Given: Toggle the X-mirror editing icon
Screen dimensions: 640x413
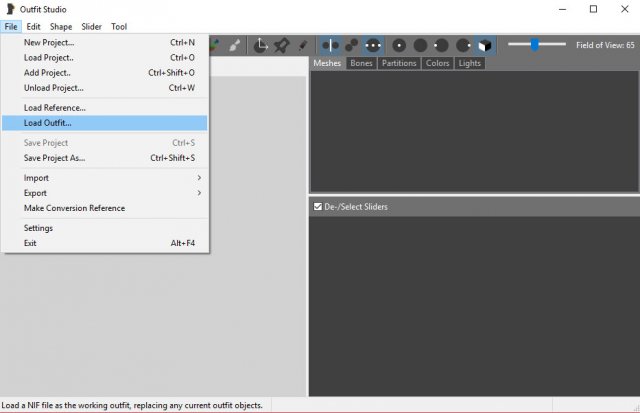Looking at the screenshot, I should pos(331,45).
